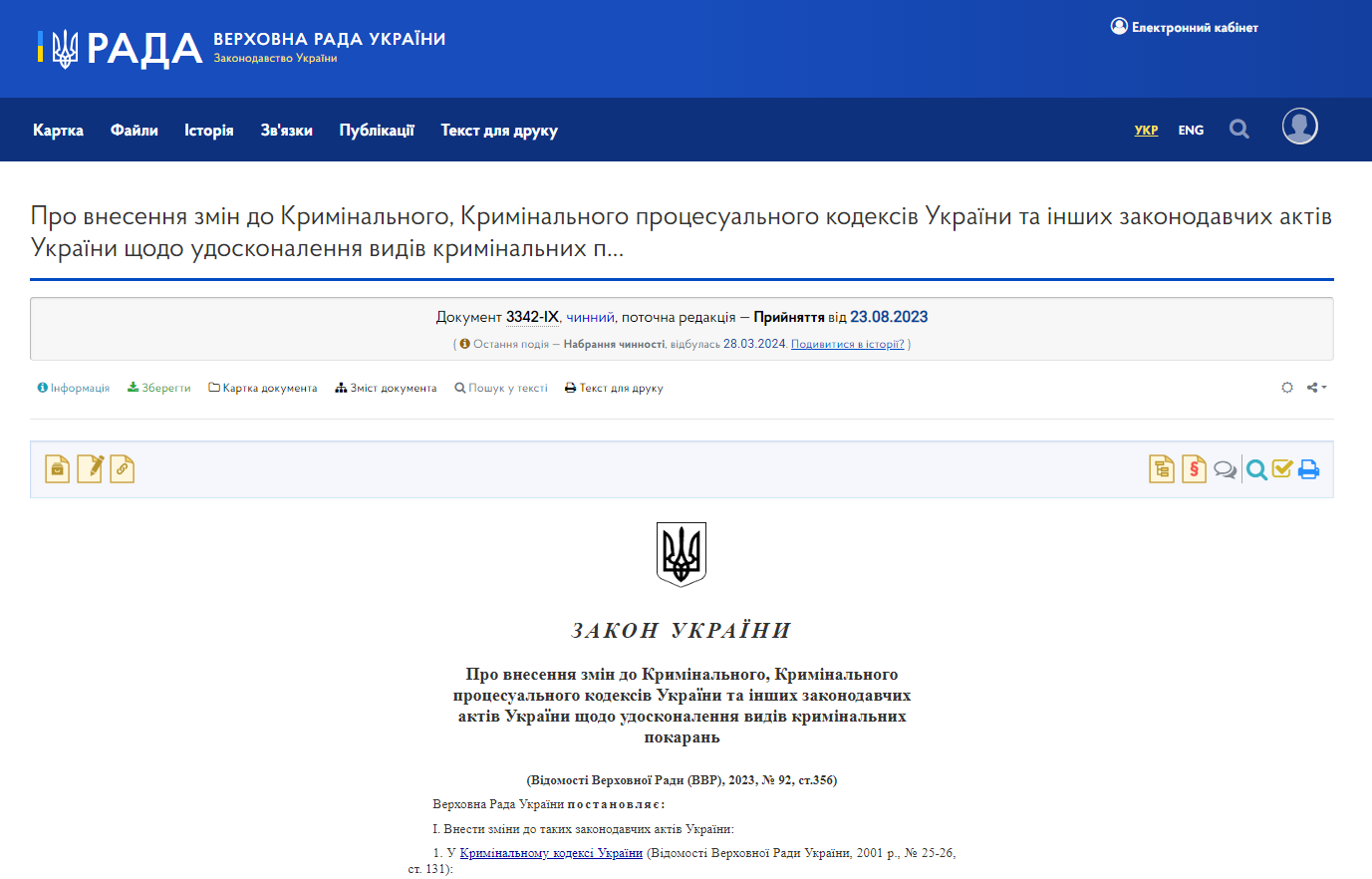Click the yellow checkmark icon
The image size is (1372, 879).
[x=1282, y=468]
